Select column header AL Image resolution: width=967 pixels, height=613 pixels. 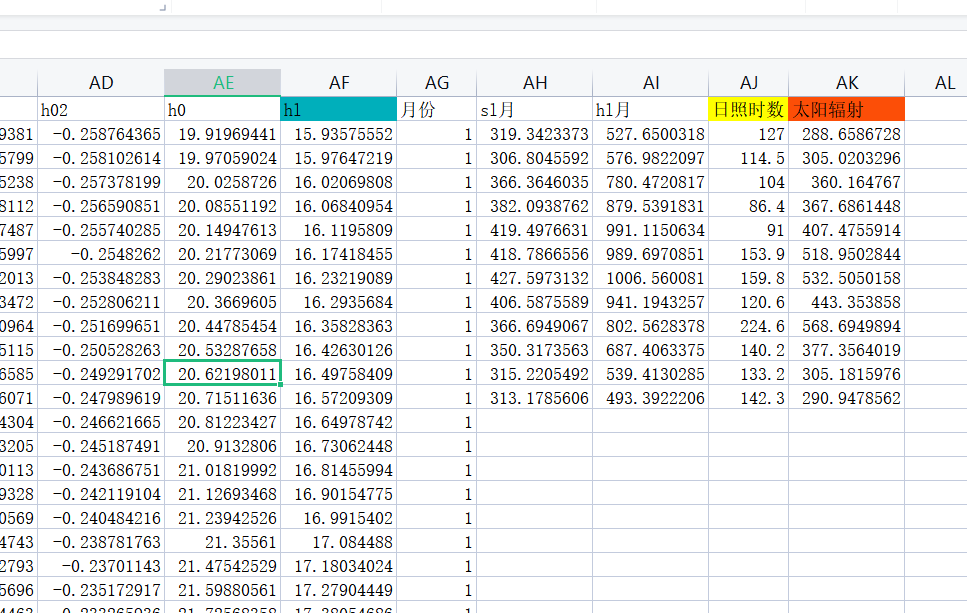click(936, 83)
